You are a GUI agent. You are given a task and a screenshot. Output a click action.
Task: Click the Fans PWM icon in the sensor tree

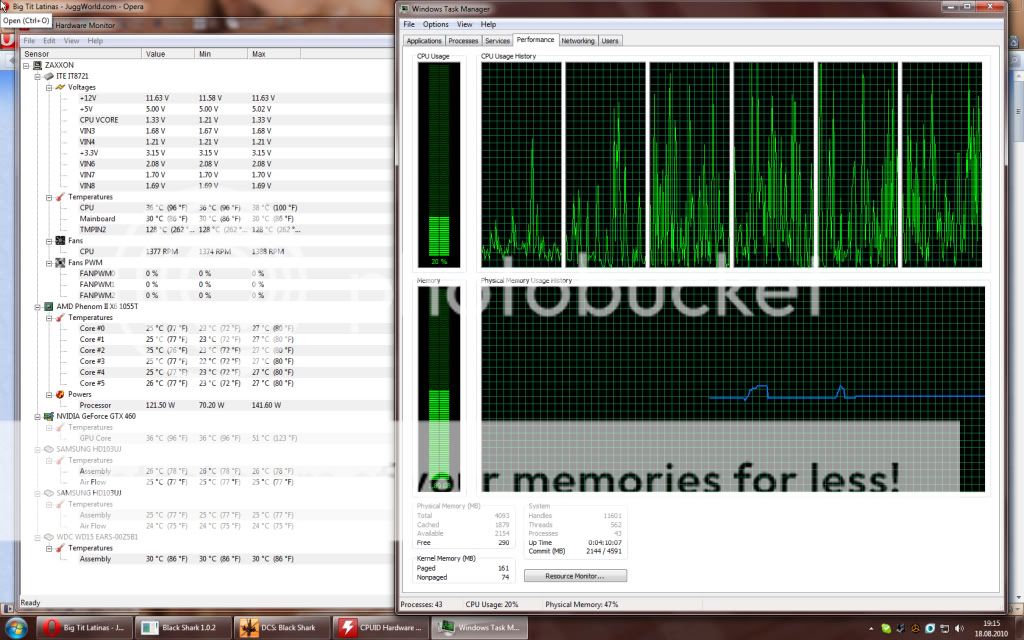[x=59, y=262]
